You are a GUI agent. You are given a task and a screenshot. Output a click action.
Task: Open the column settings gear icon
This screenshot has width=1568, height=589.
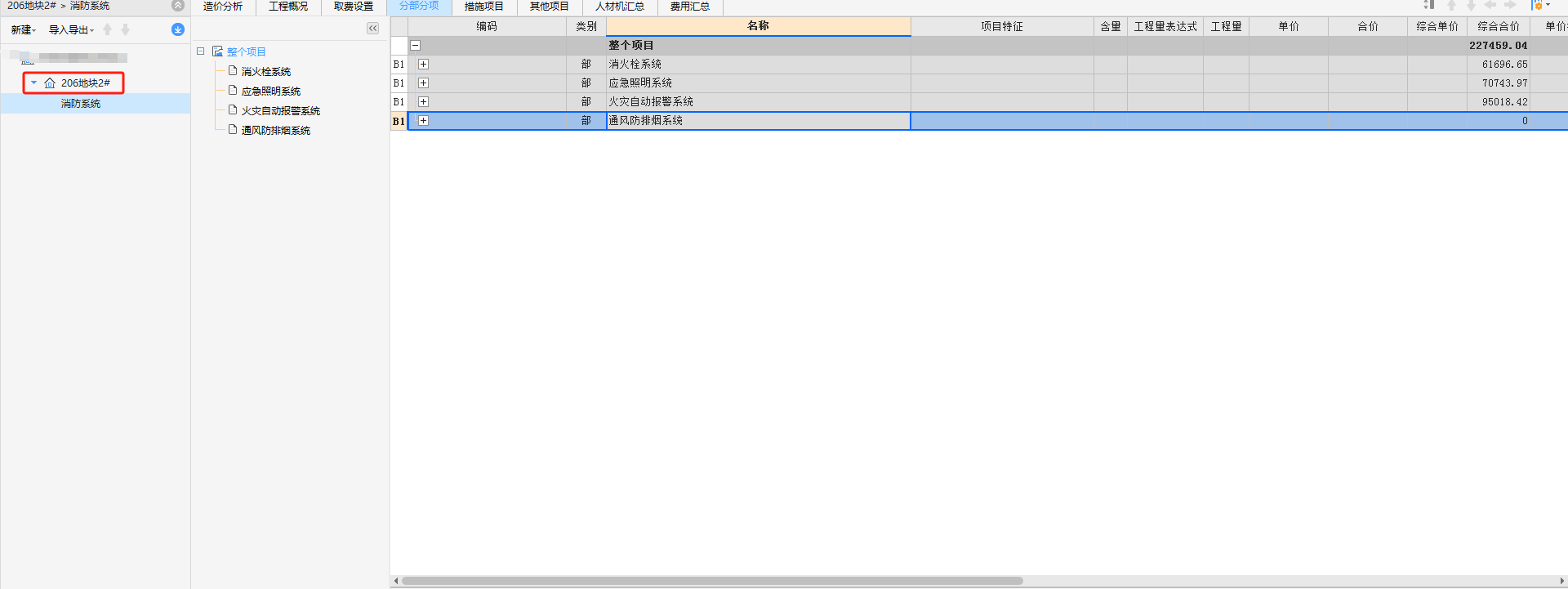pyautogui.click(x=1537, y=5)
